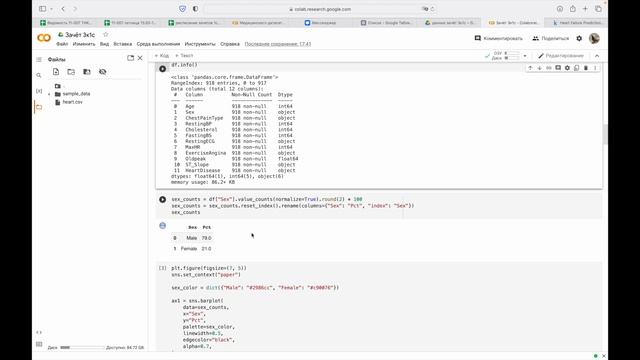Open the Изменить menu
The height and width of the screenshot is (360, 640).
coord(84,44)
